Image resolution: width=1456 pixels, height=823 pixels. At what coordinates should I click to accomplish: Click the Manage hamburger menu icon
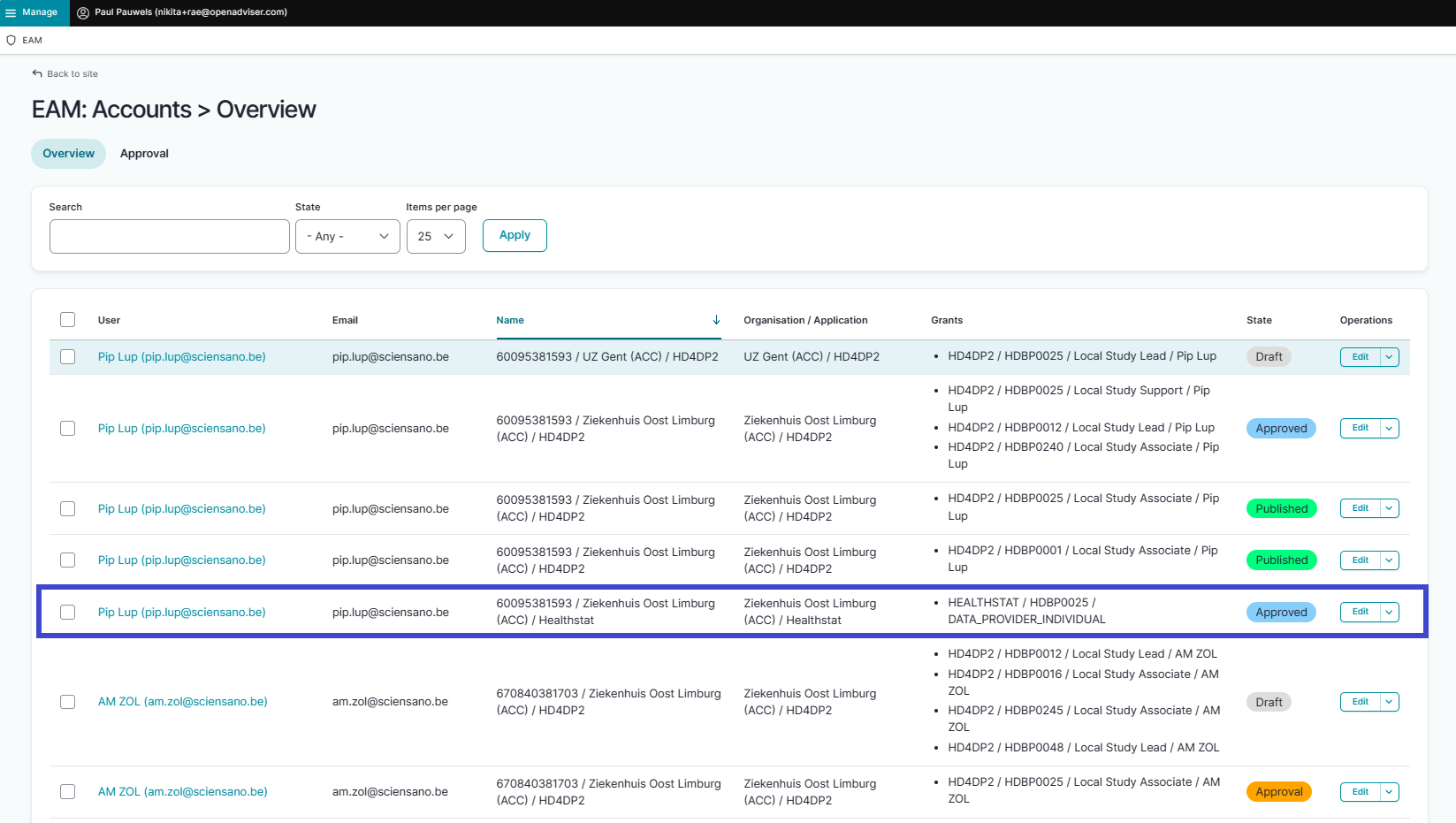coord(11,12)
